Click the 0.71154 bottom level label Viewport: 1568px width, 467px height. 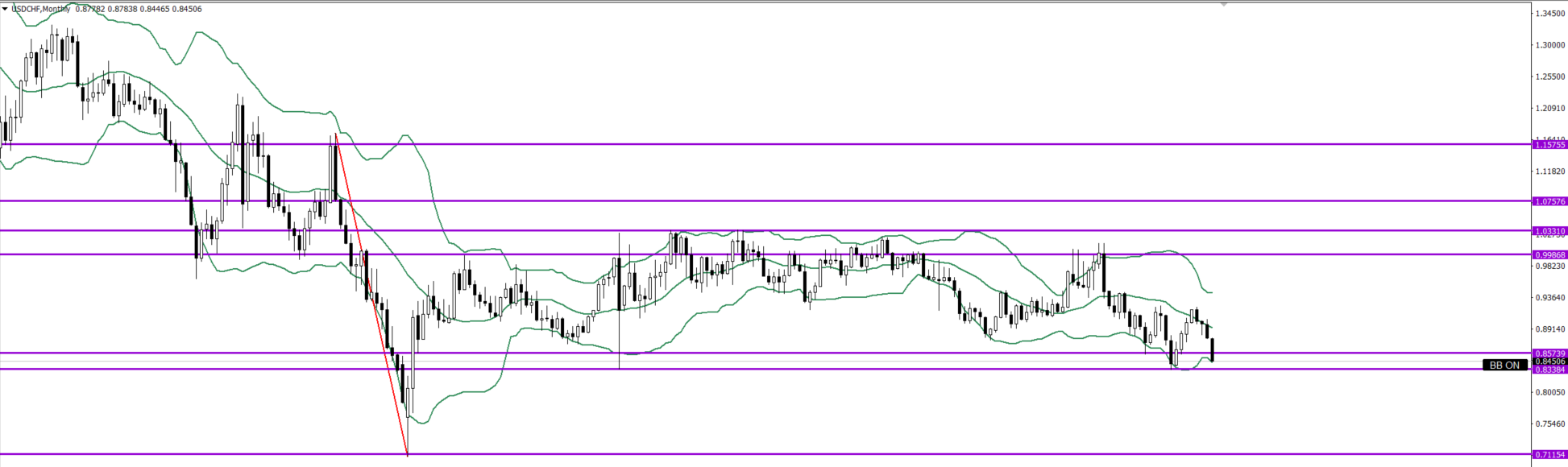(x=1550, y=455)
